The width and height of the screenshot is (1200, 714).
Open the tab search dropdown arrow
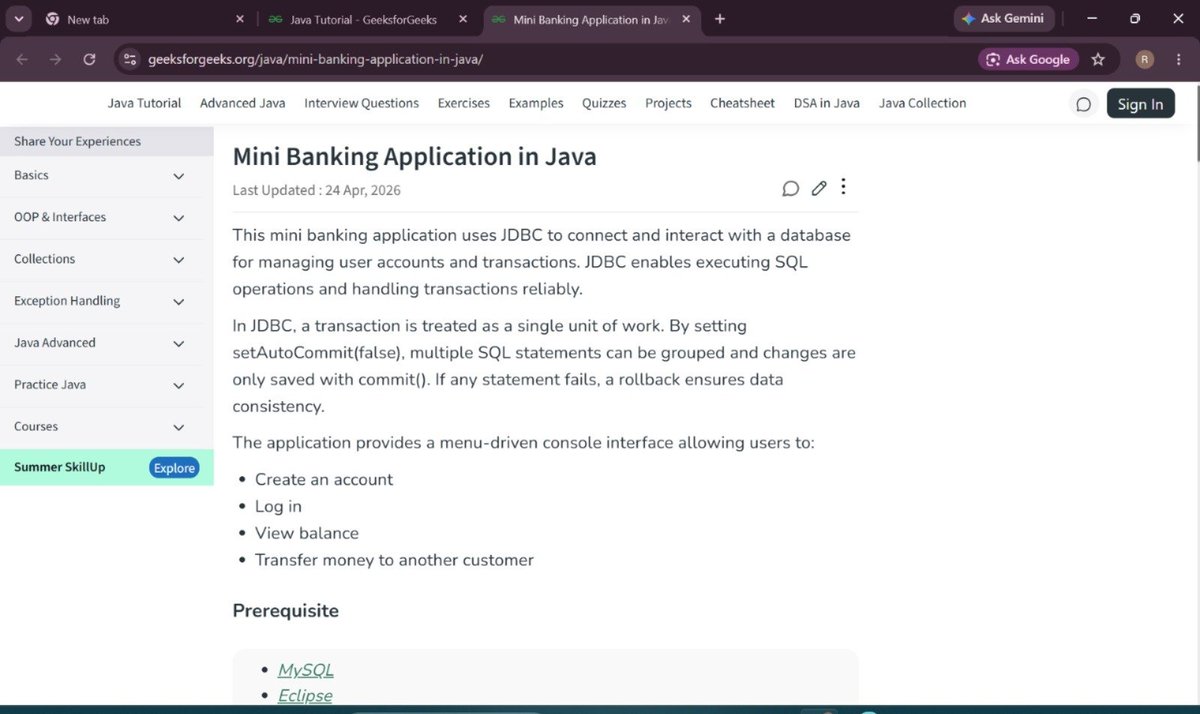pos(19,19)
